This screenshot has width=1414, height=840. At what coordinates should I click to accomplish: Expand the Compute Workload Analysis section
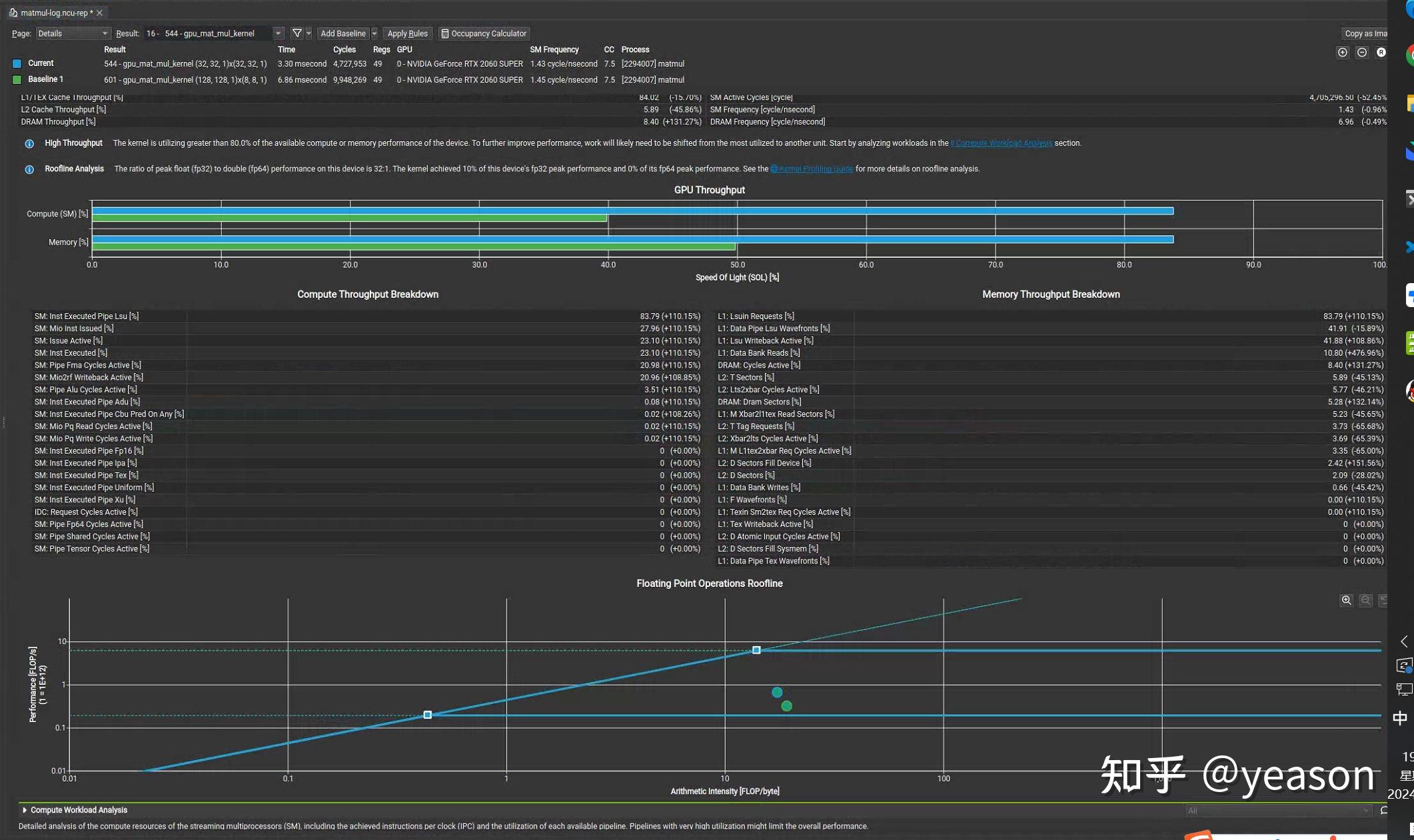click(x=25, y=810)
